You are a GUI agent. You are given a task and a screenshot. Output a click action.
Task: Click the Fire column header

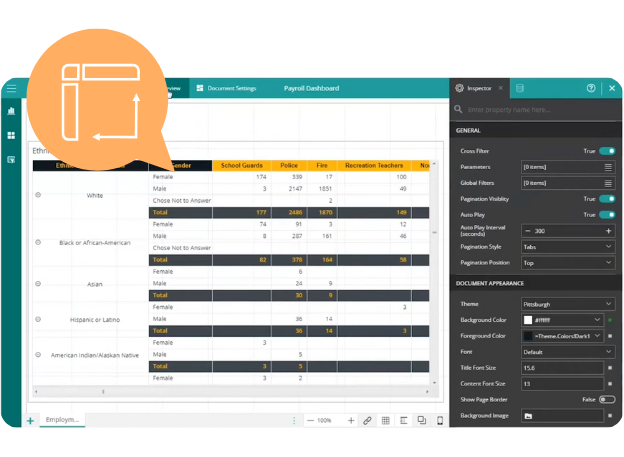pyautogui.click(x=322, y=165)
